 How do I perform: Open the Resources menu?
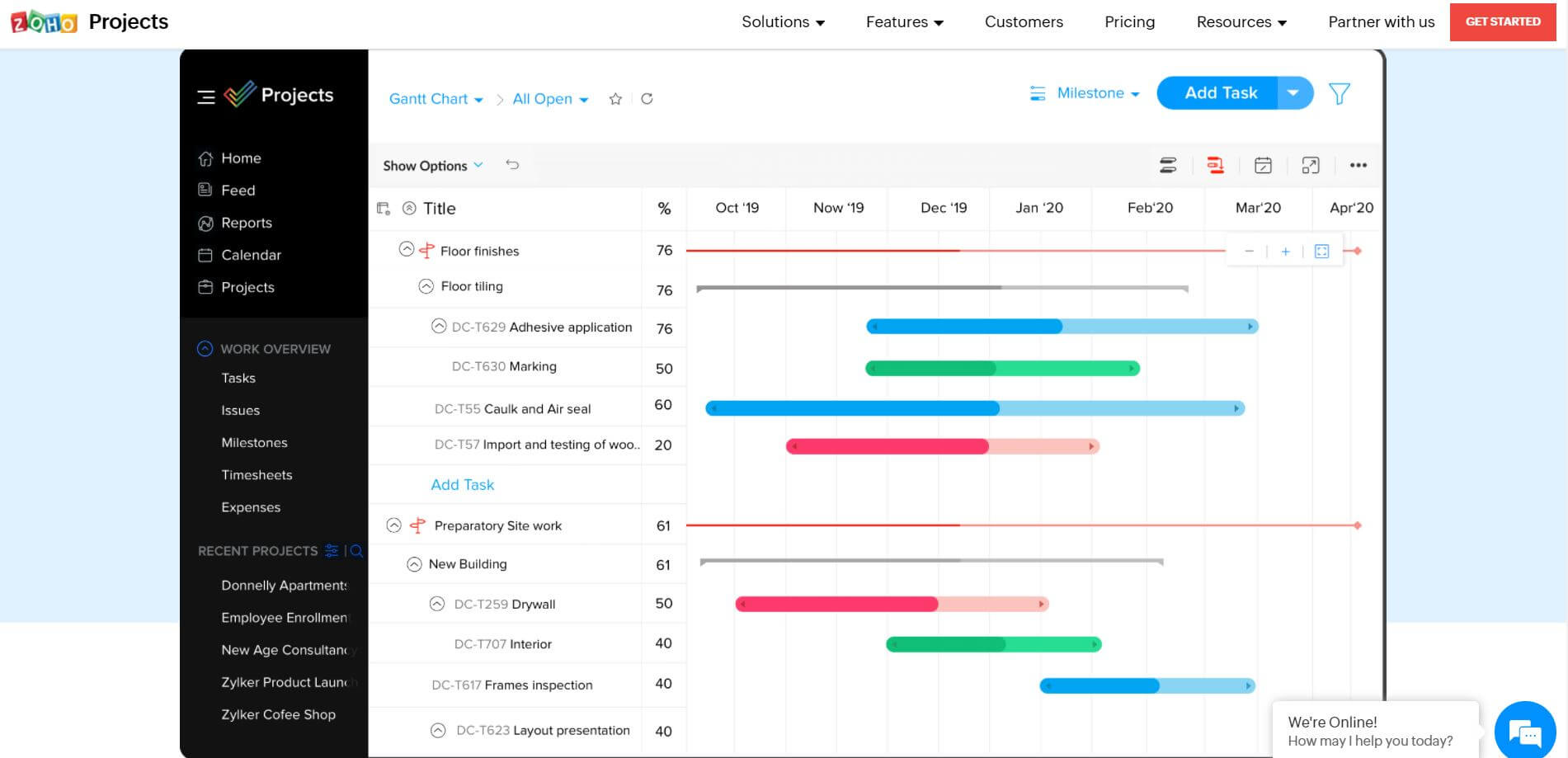pos(1241,22)
